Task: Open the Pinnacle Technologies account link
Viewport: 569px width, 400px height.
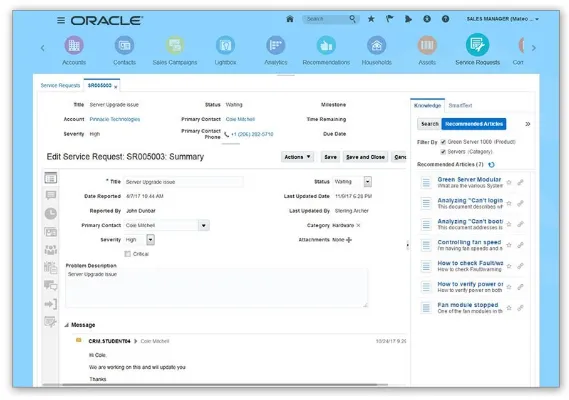Action: [x=115, y=119]
